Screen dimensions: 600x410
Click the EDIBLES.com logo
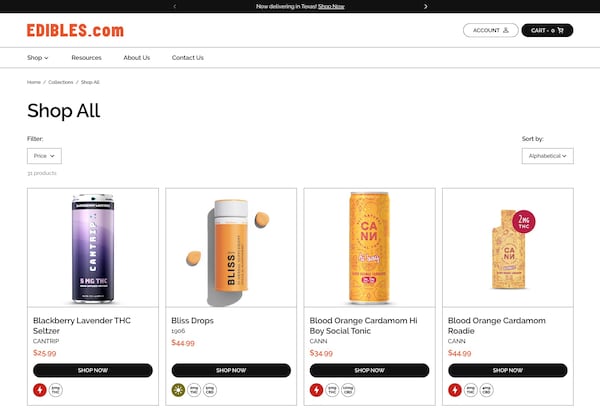click(x=75, y=30)
